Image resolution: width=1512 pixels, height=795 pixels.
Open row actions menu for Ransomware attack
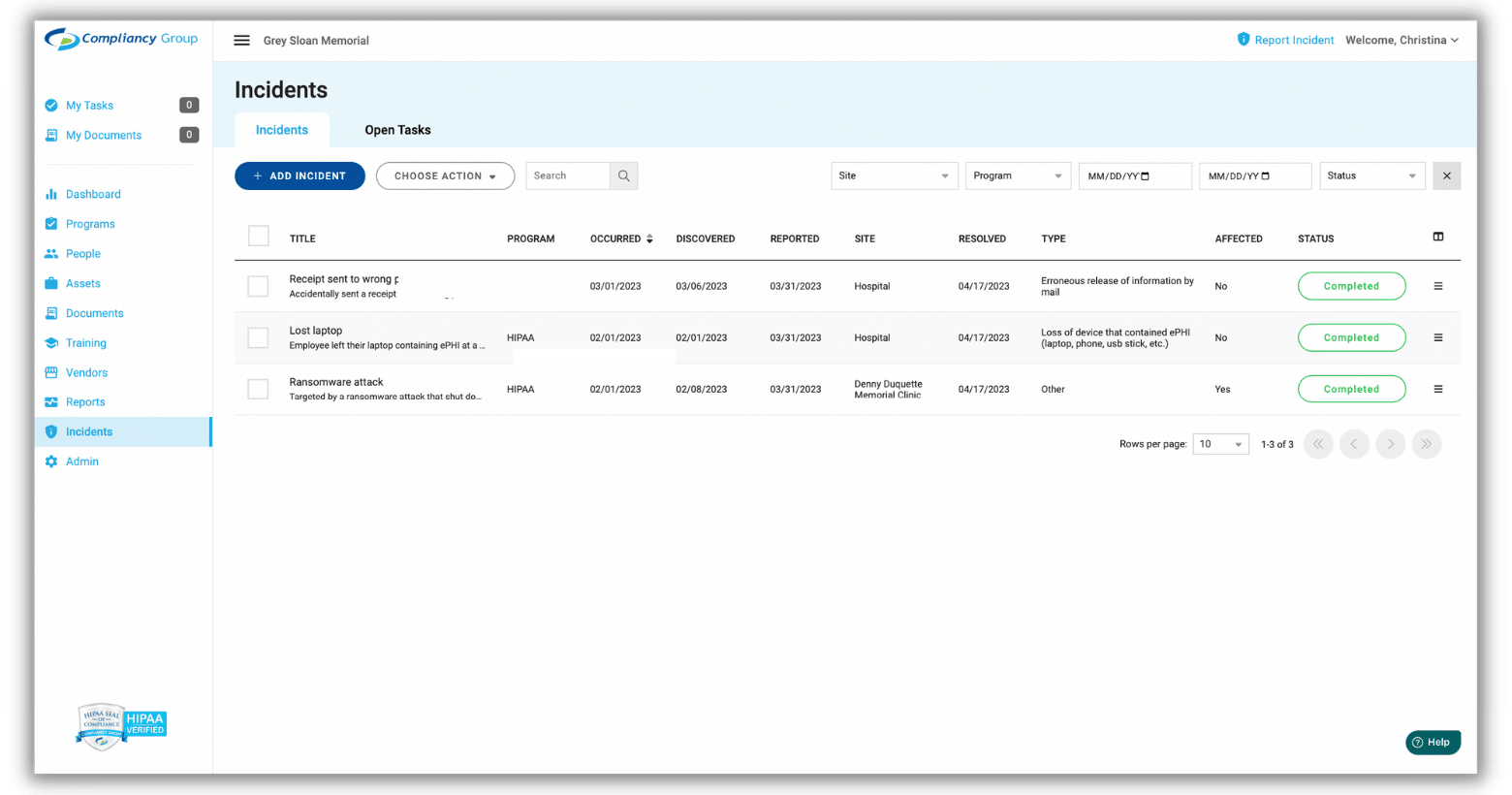1438,390
